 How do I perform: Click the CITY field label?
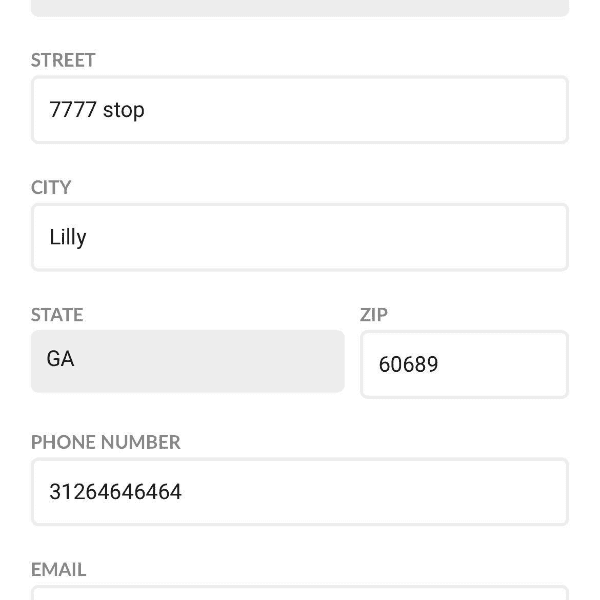pos(51,187)
